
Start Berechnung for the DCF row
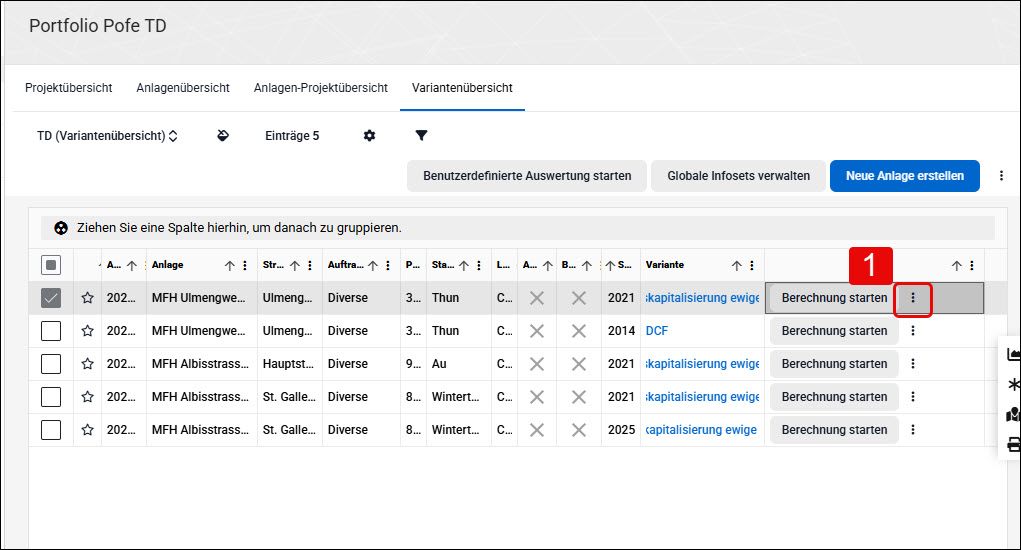(x=834, y=331)
